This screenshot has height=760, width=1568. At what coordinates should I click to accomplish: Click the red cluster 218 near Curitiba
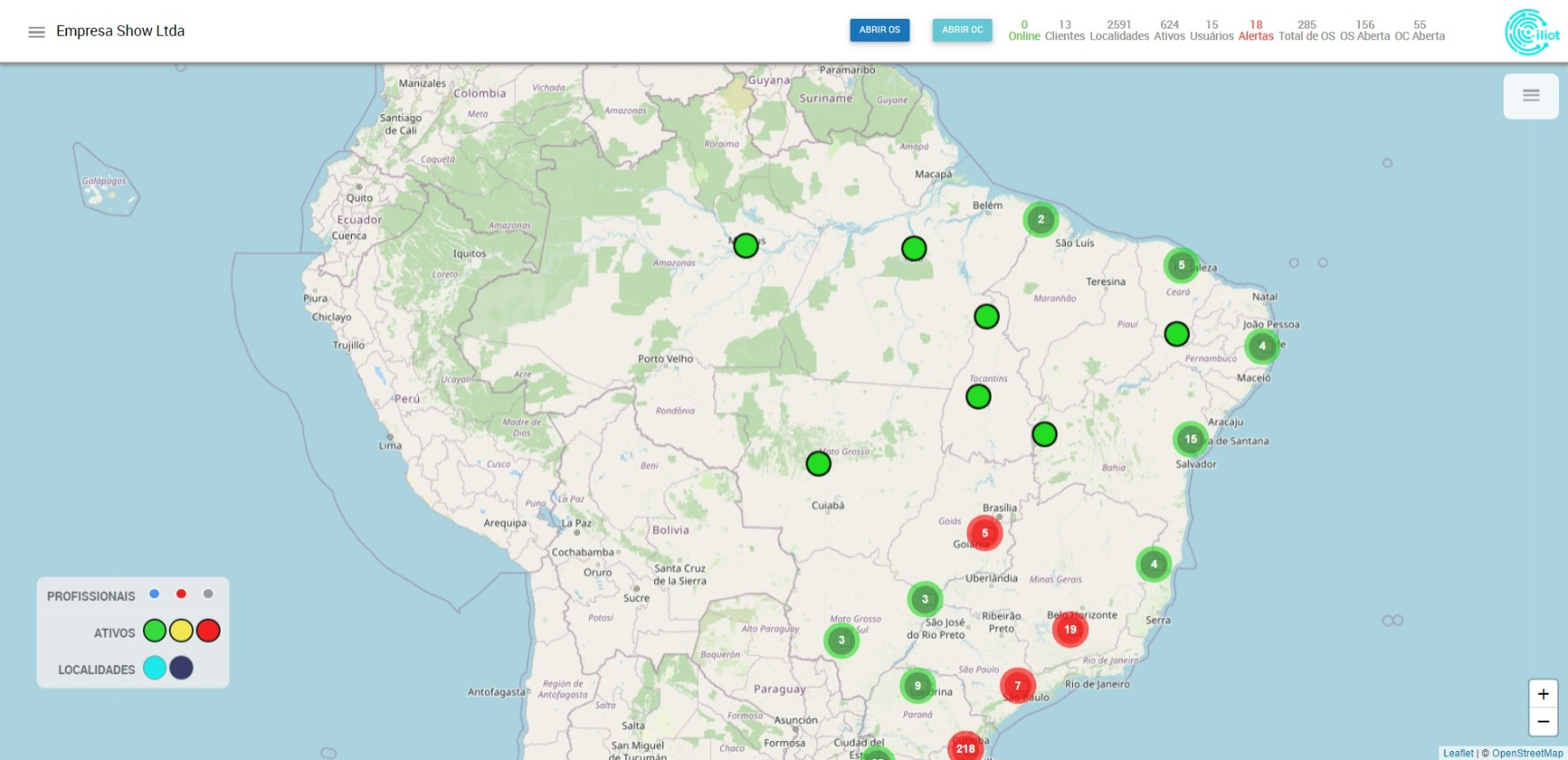[965, 748]
